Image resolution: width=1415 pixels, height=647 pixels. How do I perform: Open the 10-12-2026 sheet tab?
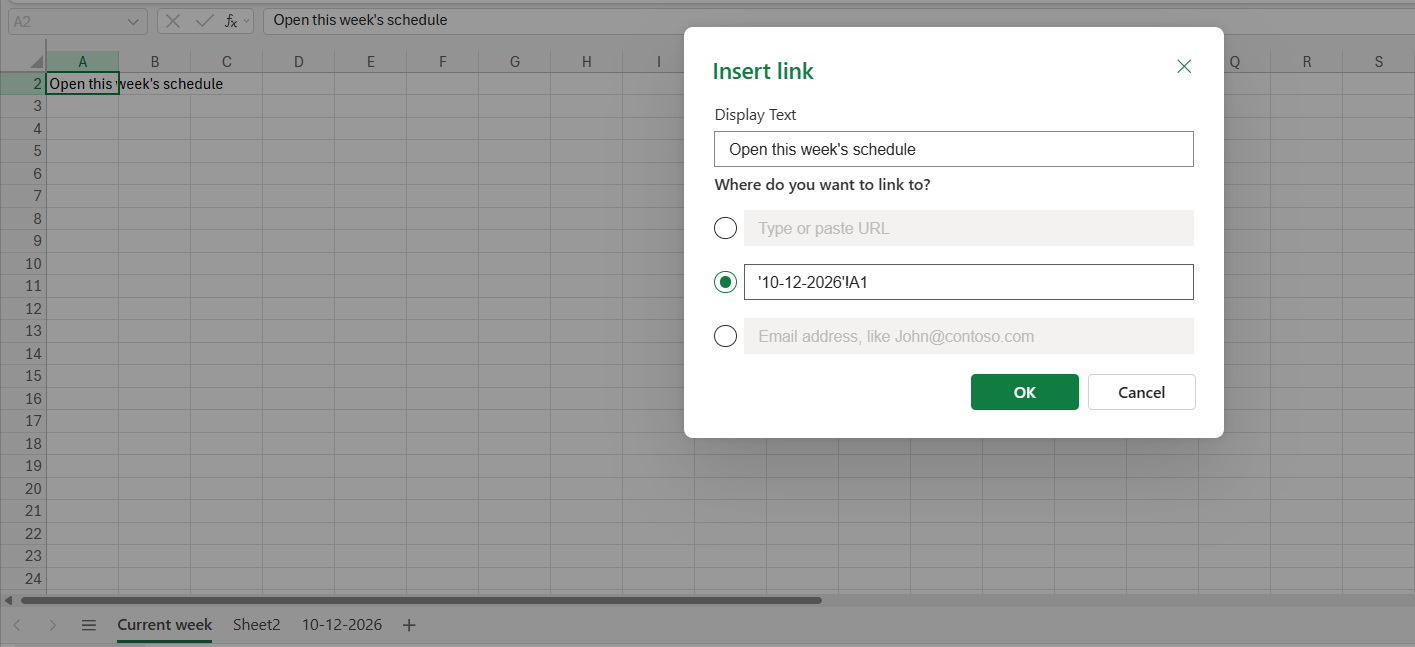[x=342, y=625]
